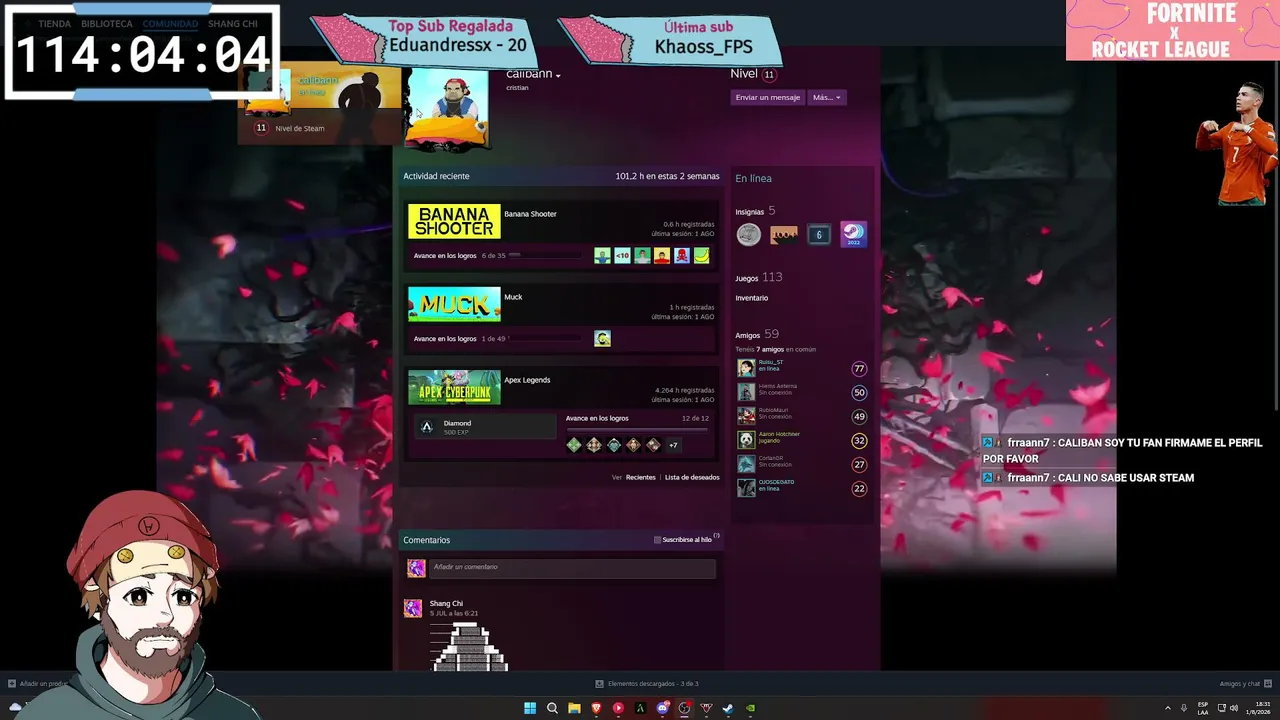This screenshot has height=720, width=1280.
Task: Expand the calibann username dropdown arrow
Action: tap(558, 76)
